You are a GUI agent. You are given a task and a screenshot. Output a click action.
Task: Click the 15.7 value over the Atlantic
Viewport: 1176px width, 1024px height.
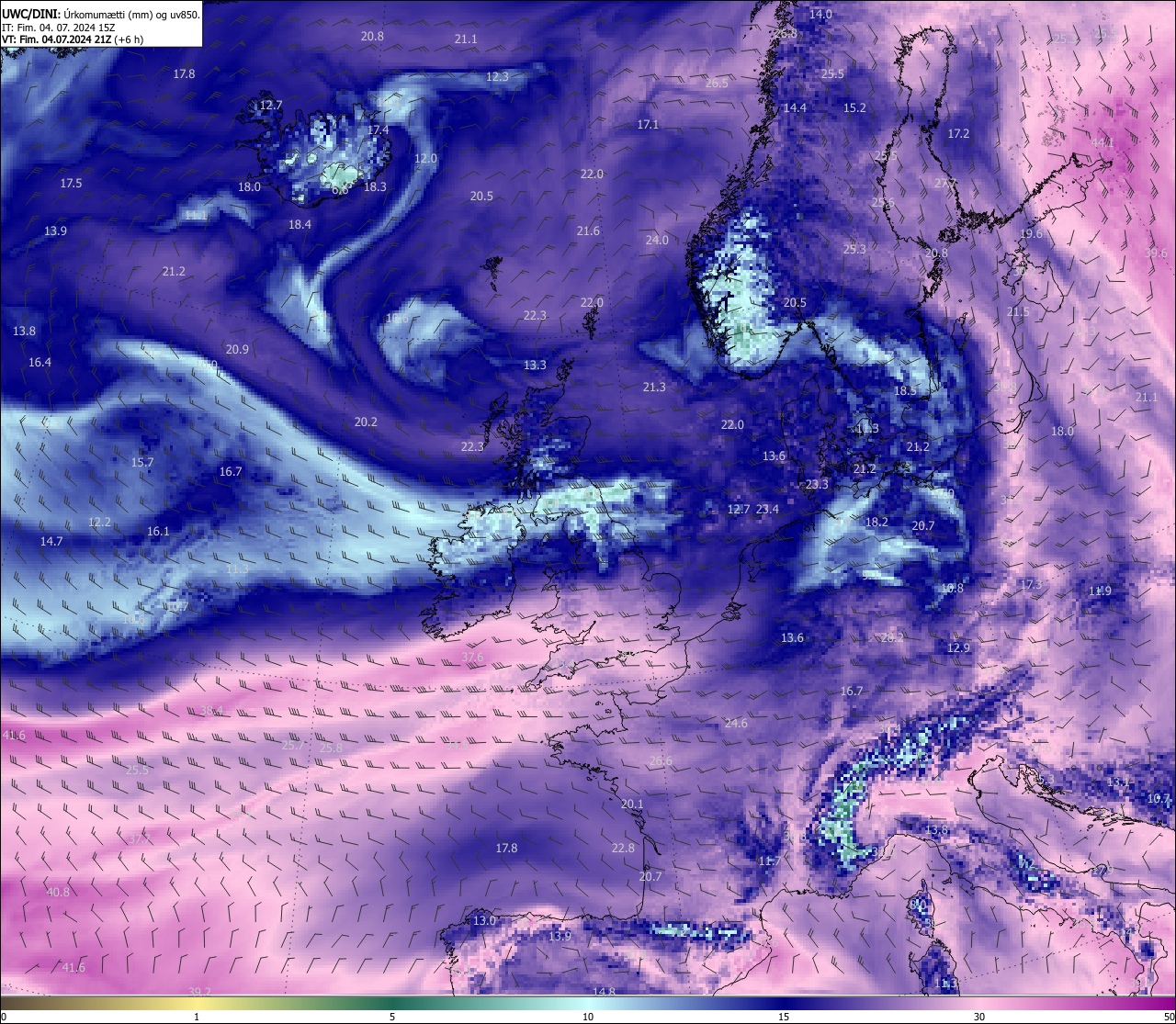coord(142,463)
